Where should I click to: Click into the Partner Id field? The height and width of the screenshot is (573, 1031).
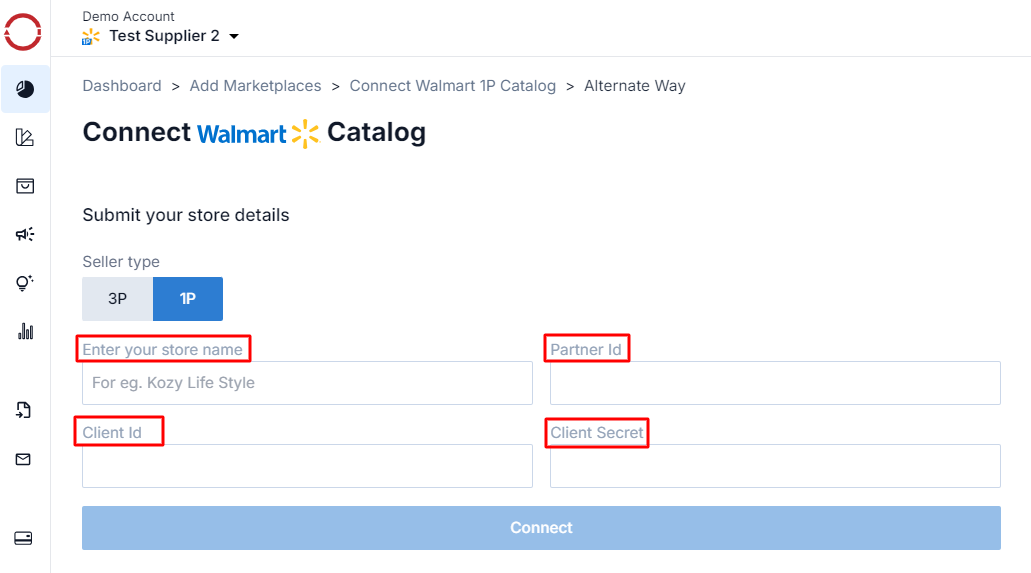click(x=775, y=383)
